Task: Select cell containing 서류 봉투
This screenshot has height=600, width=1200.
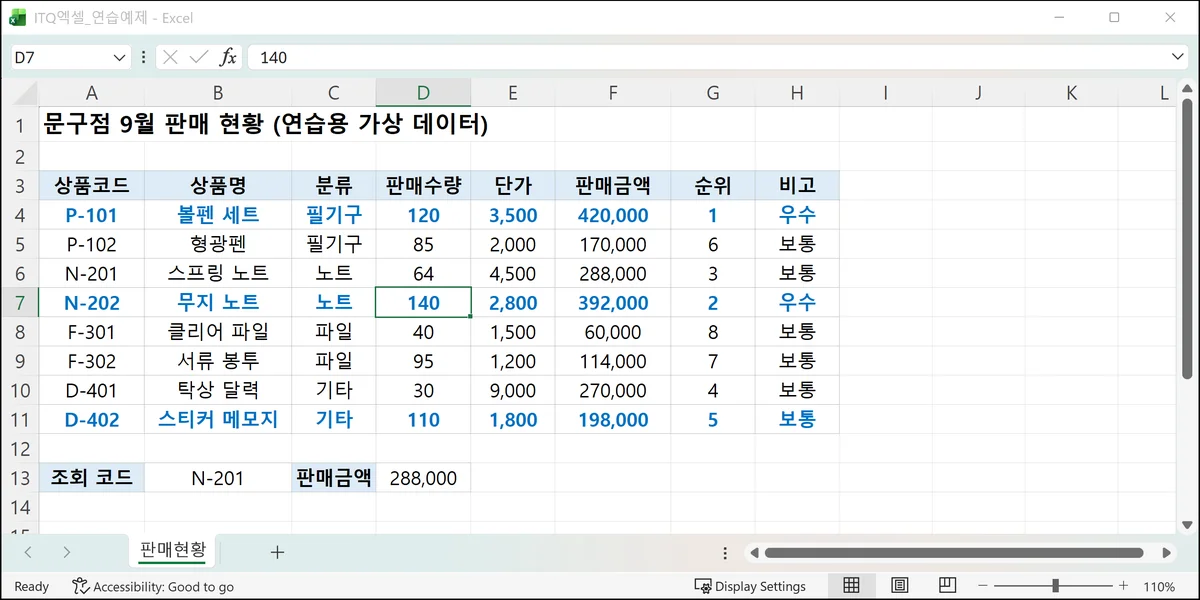Action: tap(218, 361)
